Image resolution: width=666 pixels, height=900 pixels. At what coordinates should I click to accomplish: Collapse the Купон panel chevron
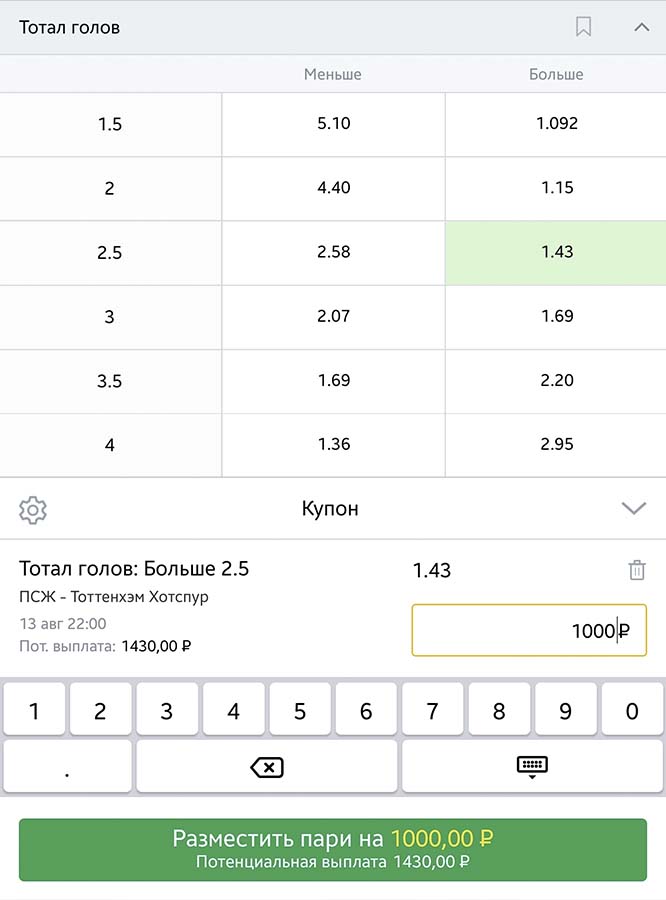634,508
